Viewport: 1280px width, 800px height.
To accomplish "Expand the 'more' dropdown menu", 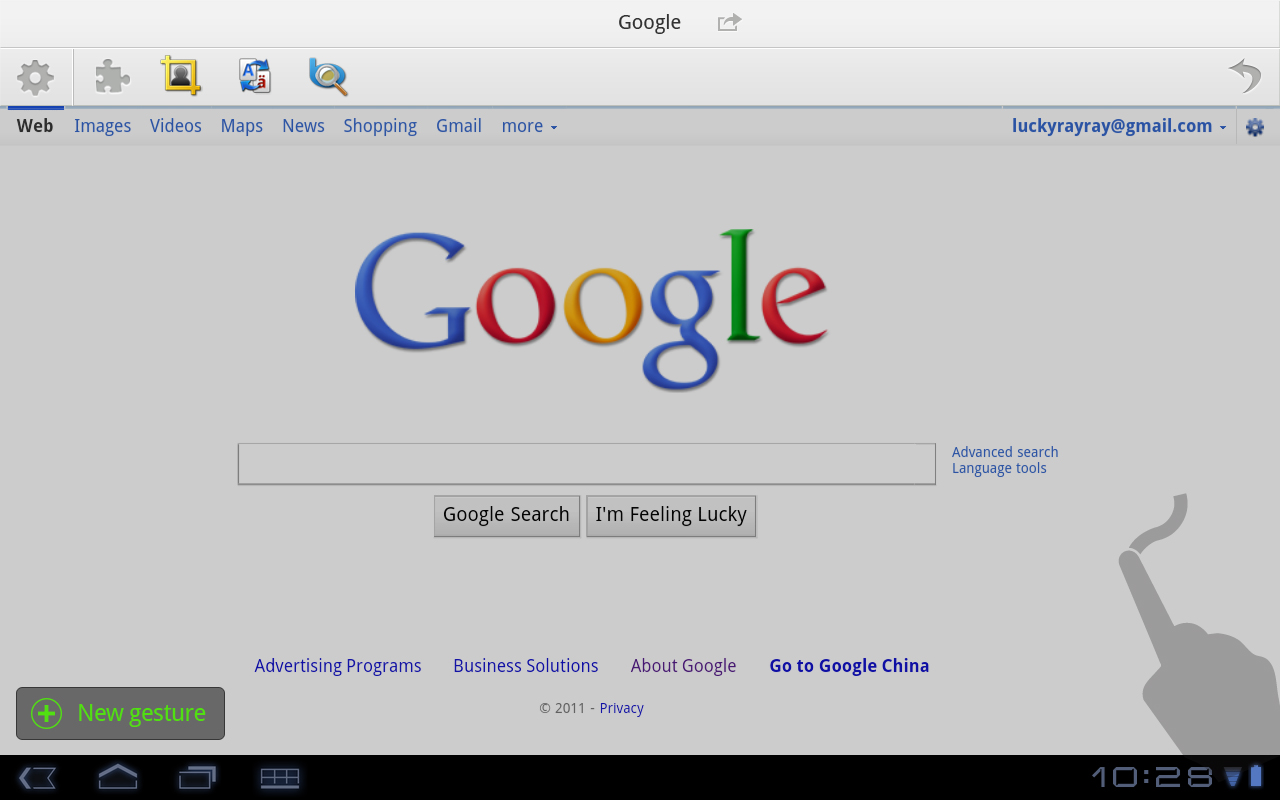I will click(x=529, y=126).
